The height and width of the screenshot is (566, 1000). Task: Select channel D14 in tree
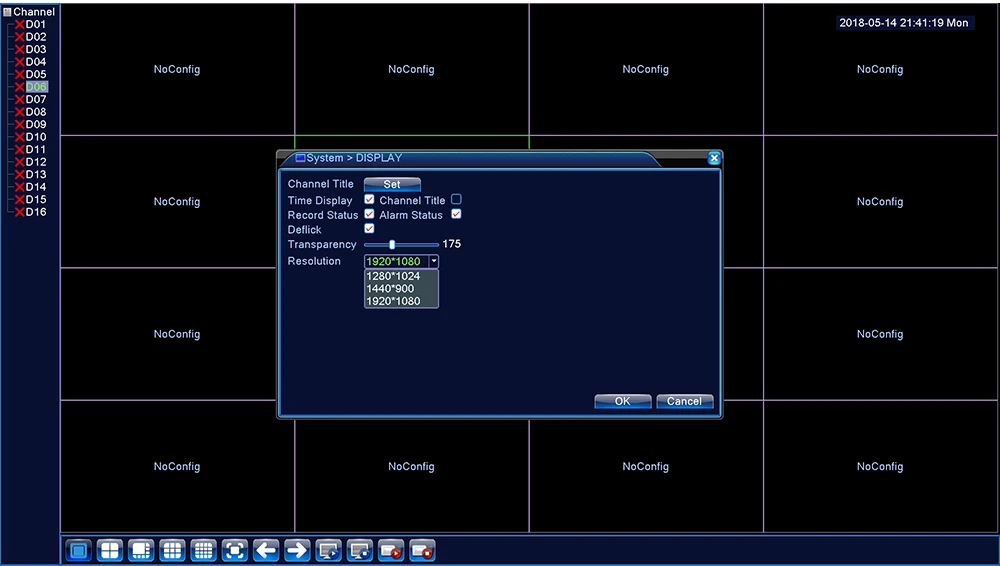coord(36,187)
